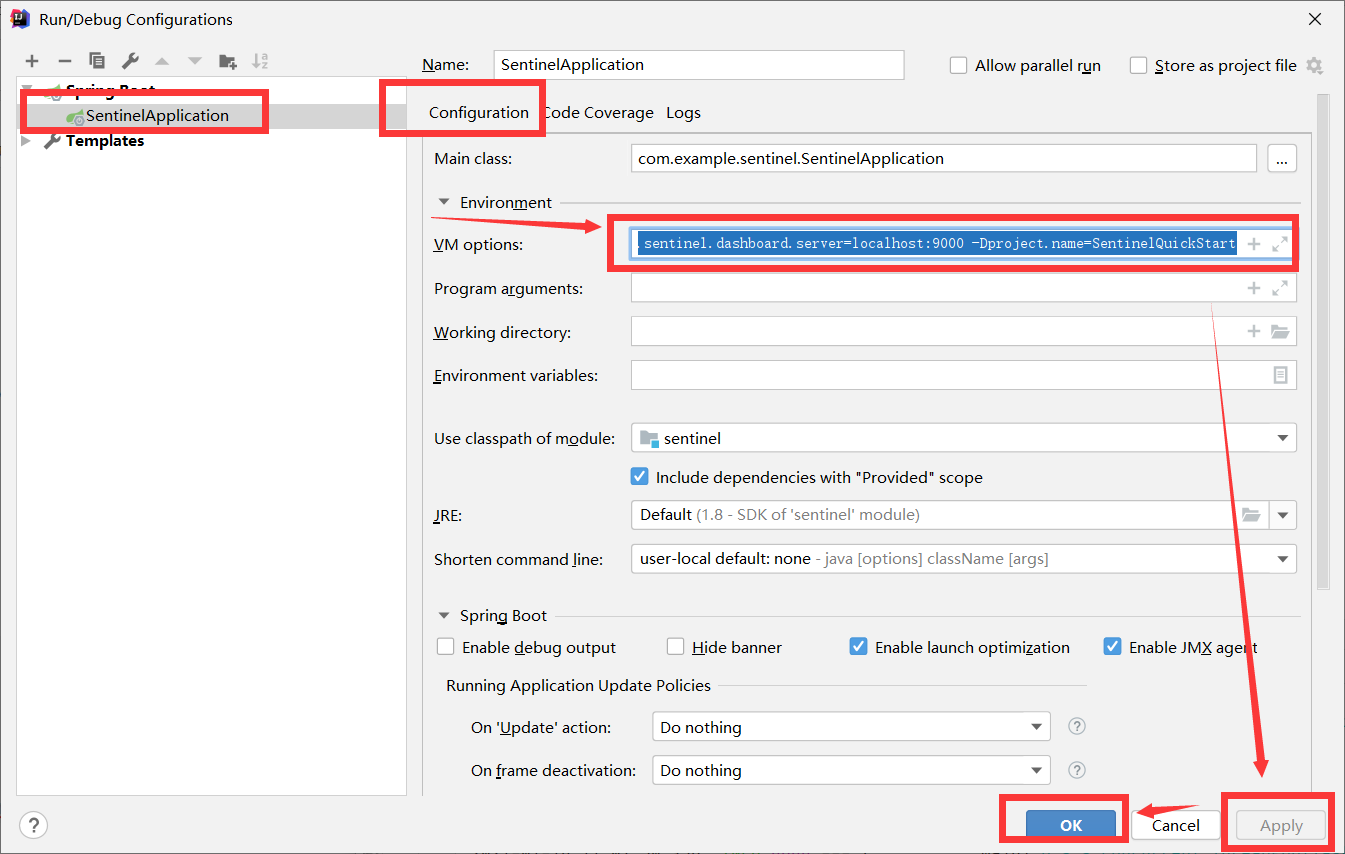
Task: Close the Run/Debug Configurations dialog
Action: point(1313,19)
